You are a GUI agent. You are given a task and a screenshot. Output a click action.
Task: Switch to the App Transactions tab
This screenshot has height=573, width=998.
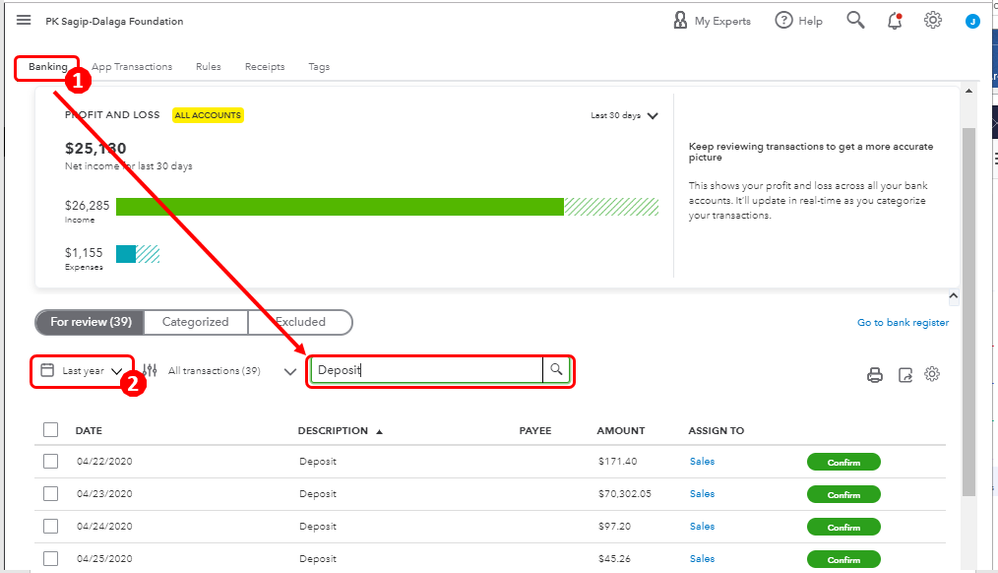pyautogui.click(x=132, y=67)
